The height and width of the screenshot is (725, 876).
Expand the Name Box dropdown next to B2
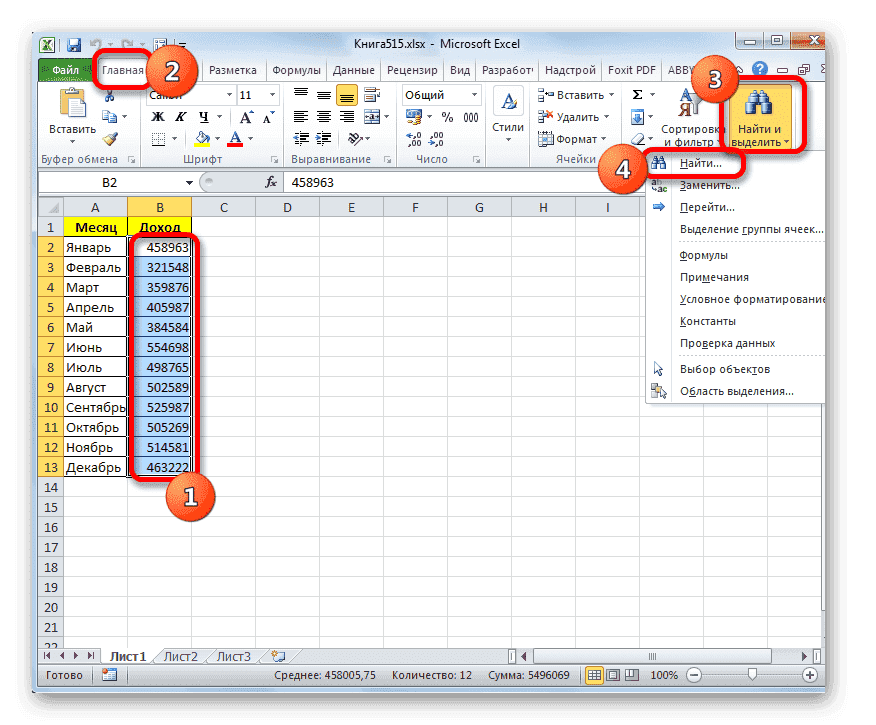coord(189,183)
